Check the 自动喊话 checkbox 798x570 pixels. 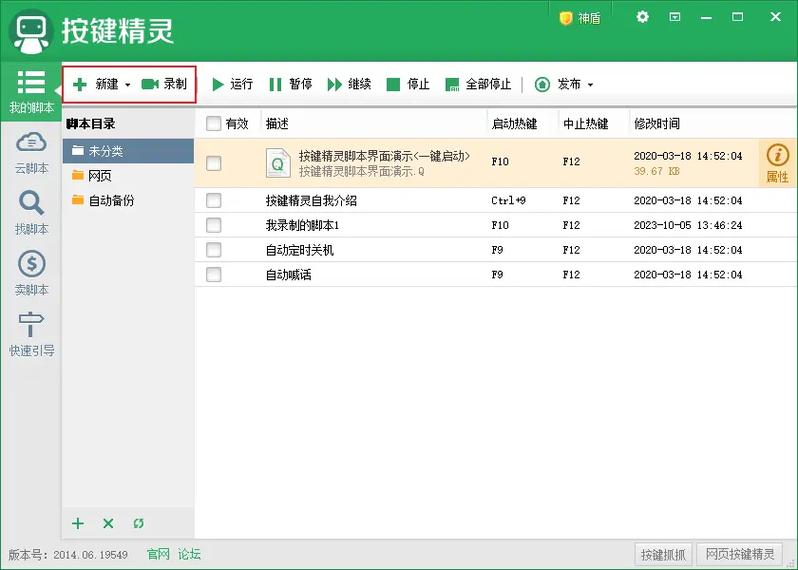point(213,275)
